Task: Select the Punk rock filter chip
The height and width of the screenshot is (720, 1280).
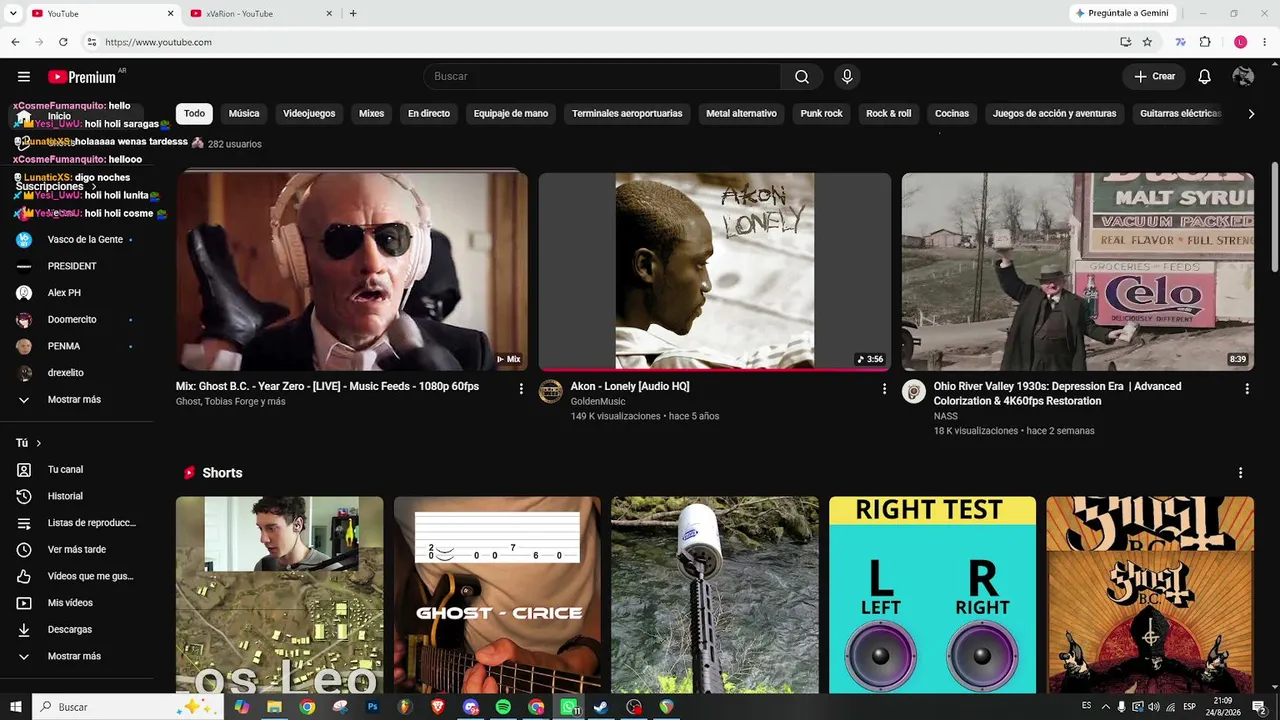Action: (x=822, y=114)
